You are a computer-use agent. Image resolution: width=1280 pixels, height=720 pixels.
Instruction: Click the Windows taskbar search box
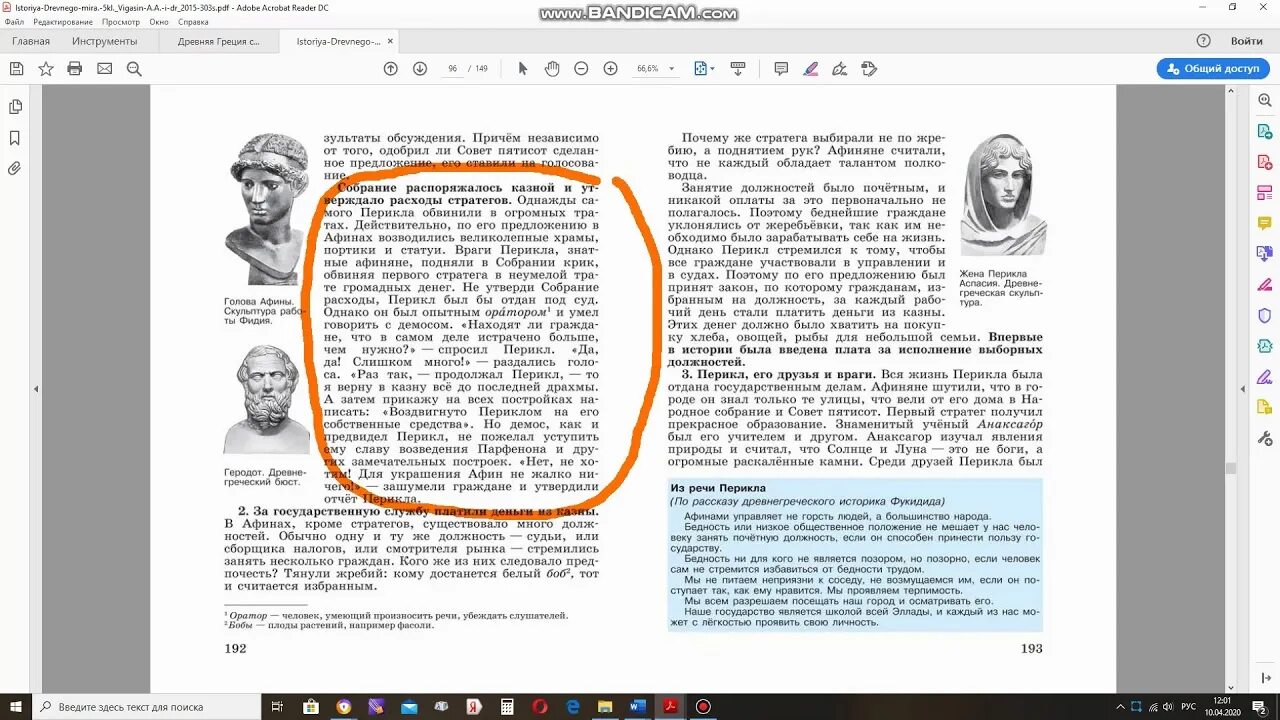(147, 706)
